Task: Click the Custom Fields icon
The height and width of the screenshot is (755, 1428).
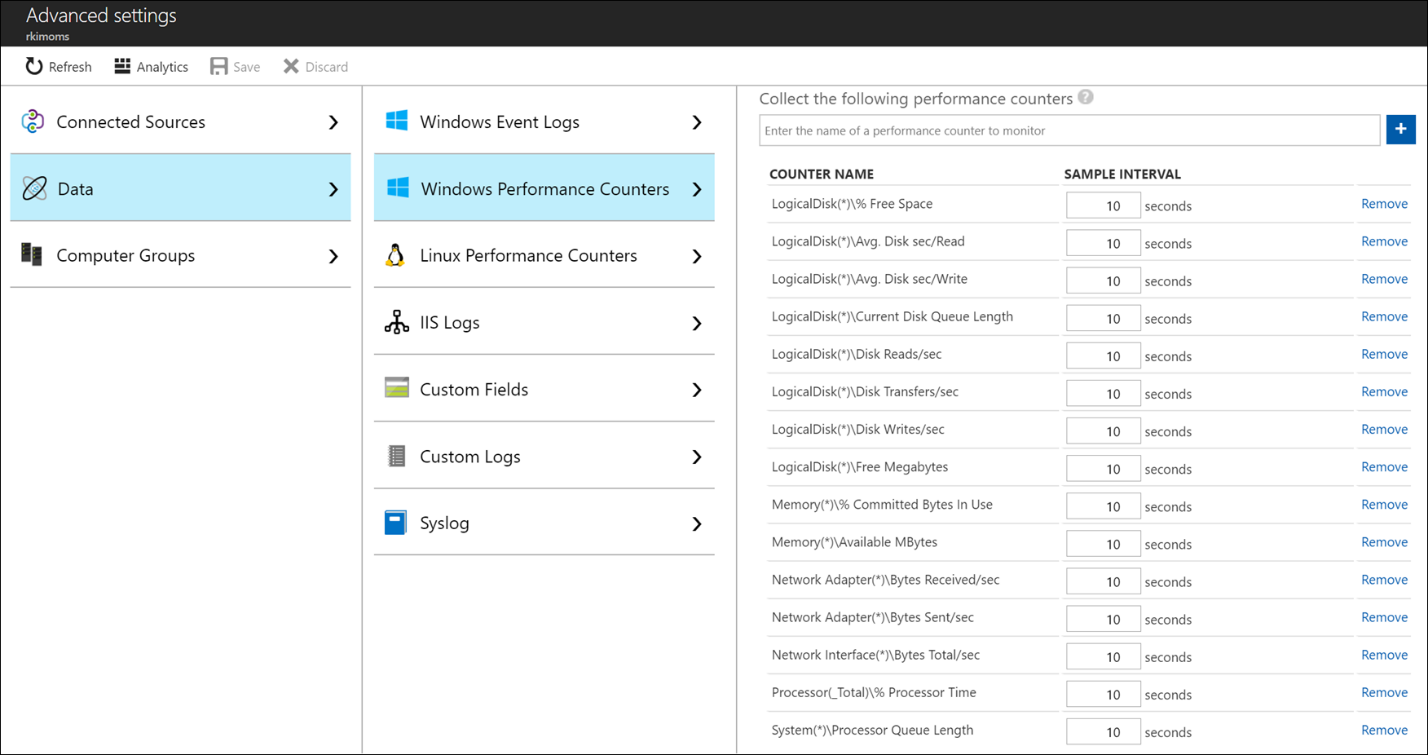Action: (x=394, y=389)
